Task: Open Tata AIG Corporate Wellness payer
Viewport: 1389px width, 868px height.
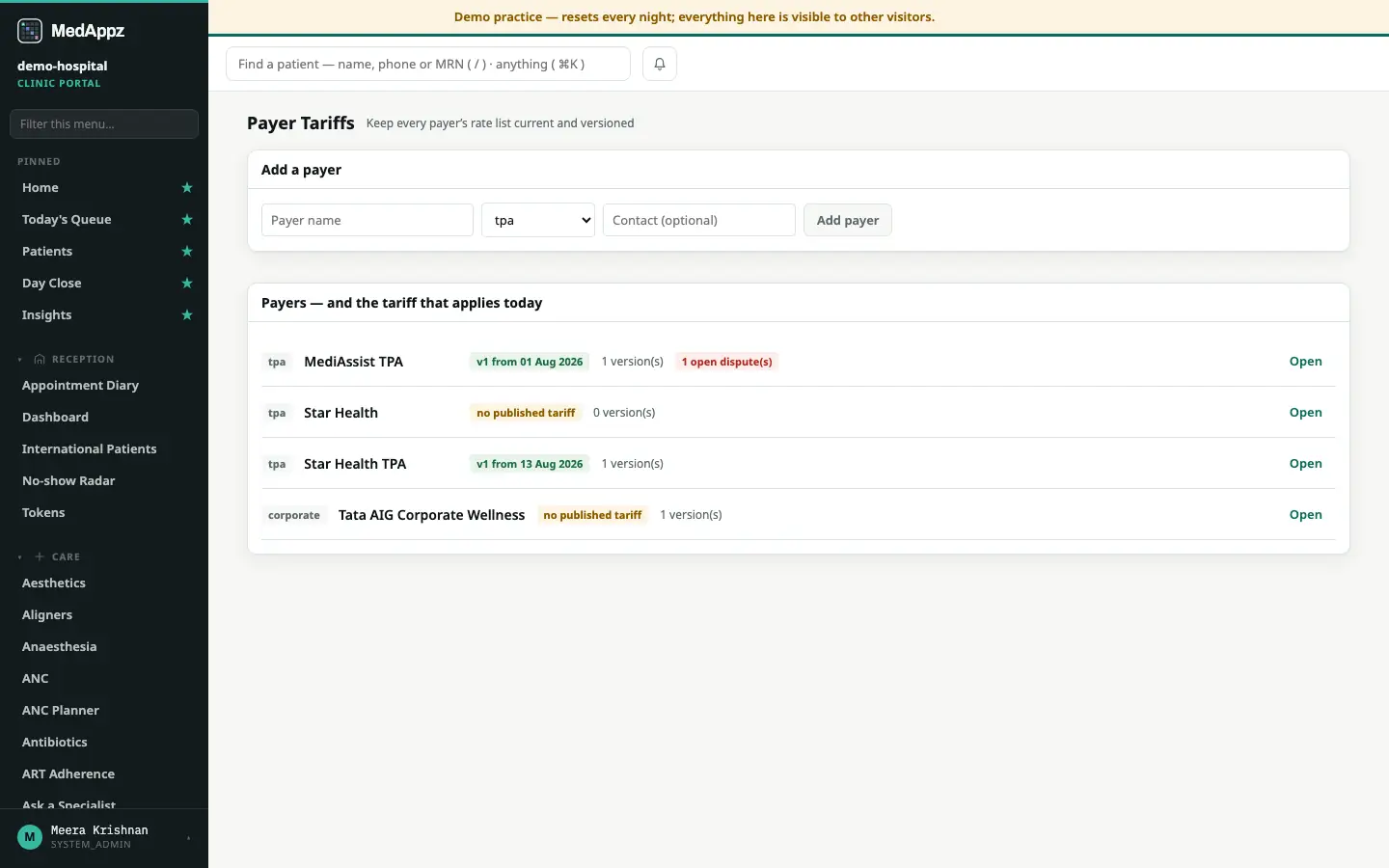Action: point(1305,515)
